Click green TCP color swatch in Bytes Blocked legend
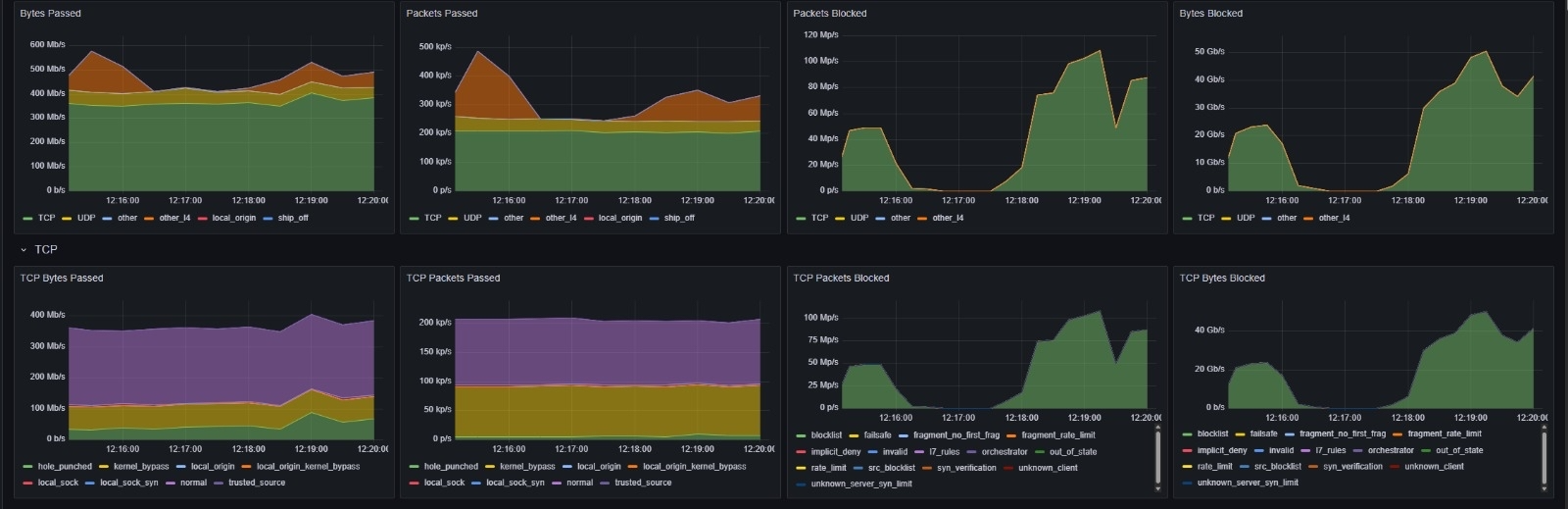Image resolution: width=1568 pixels, height=509 pixels. click(x=1187, y=219)
